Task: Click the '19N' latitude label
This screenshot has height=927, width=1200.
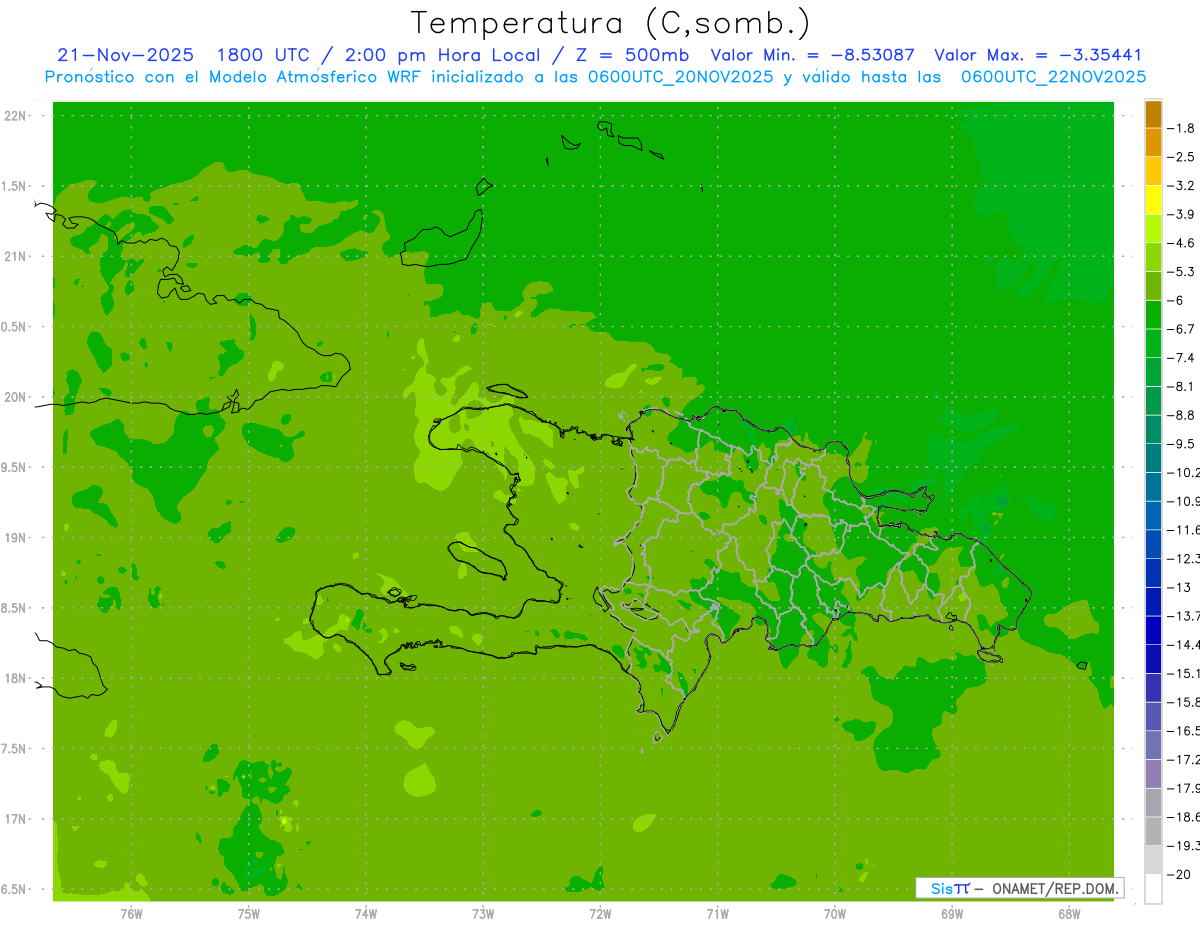Action: point(14,538)
